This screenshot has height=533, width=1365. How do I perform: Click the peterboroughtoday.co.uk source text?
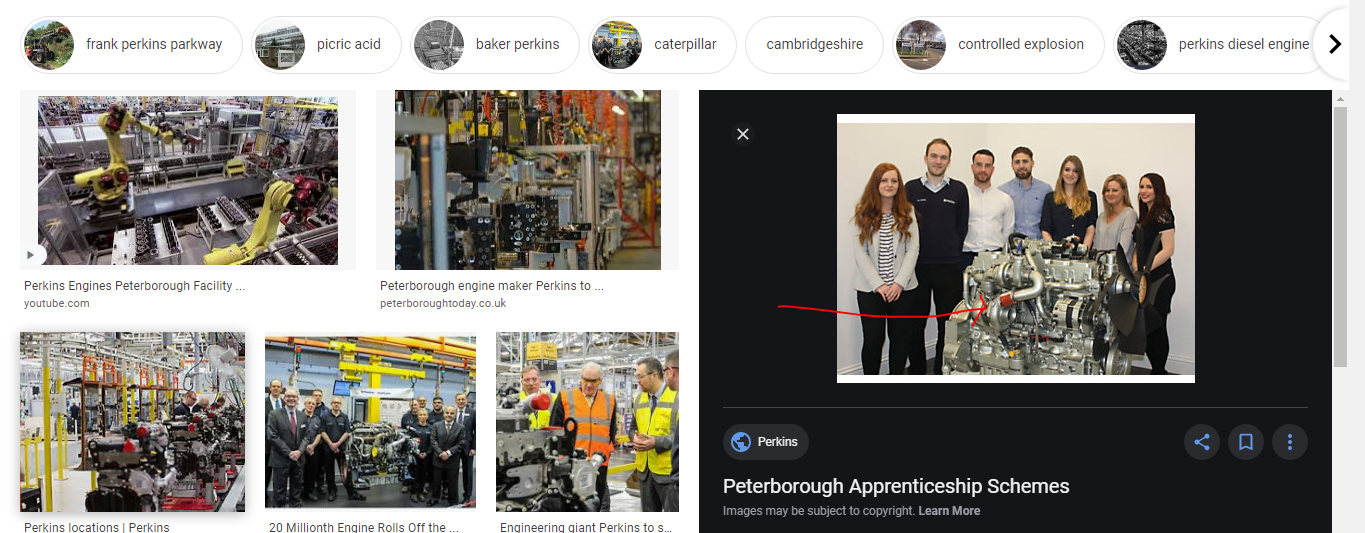(443, 303)
